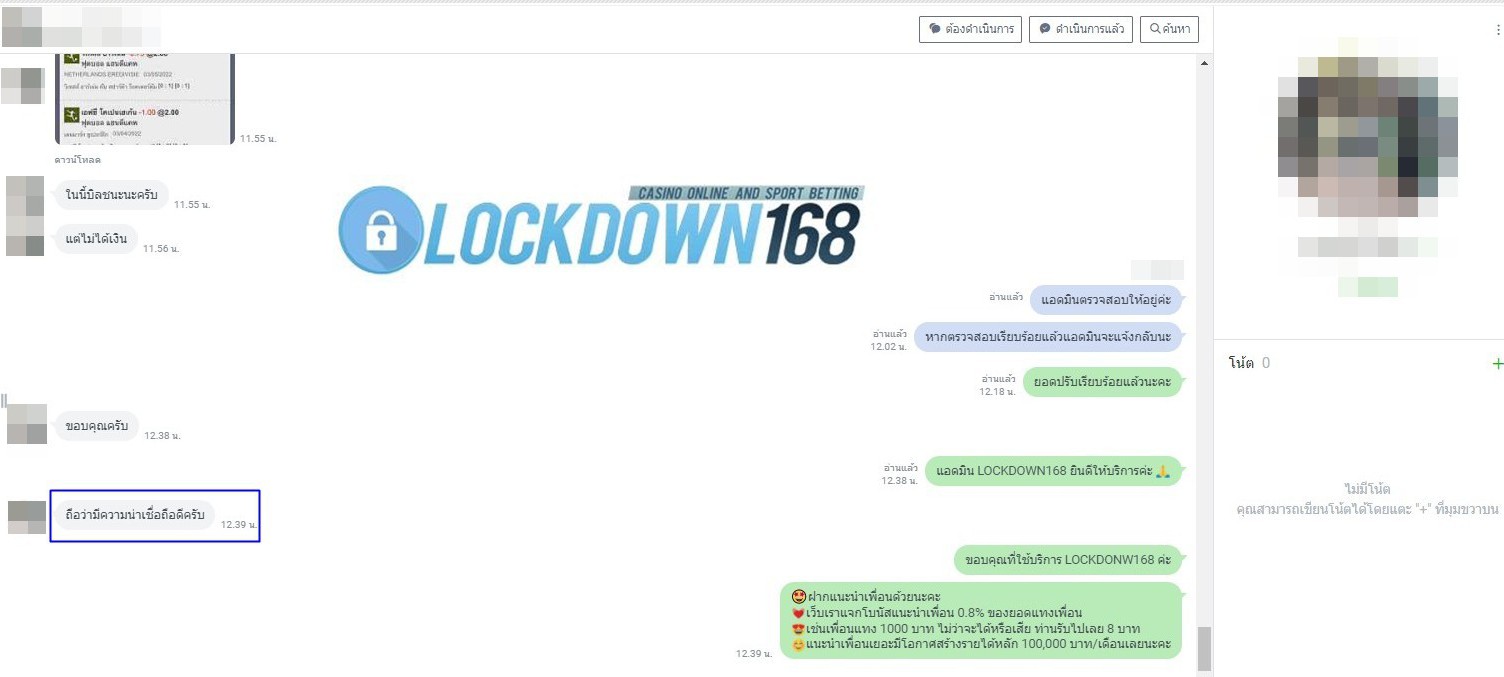Click the magnifier icon in the ค้นหา button

point(1156,29)
